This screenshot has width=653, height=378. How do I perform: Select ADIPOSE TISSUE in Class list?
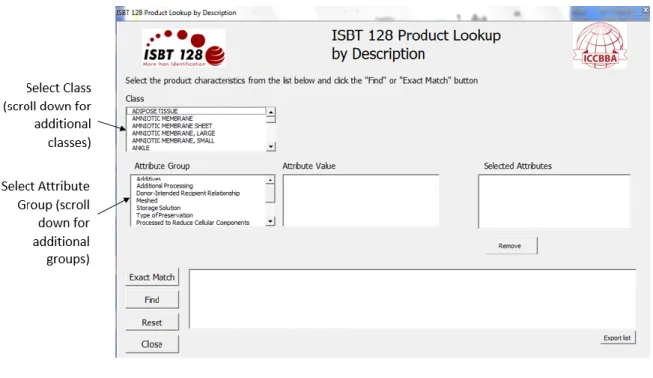196,111
